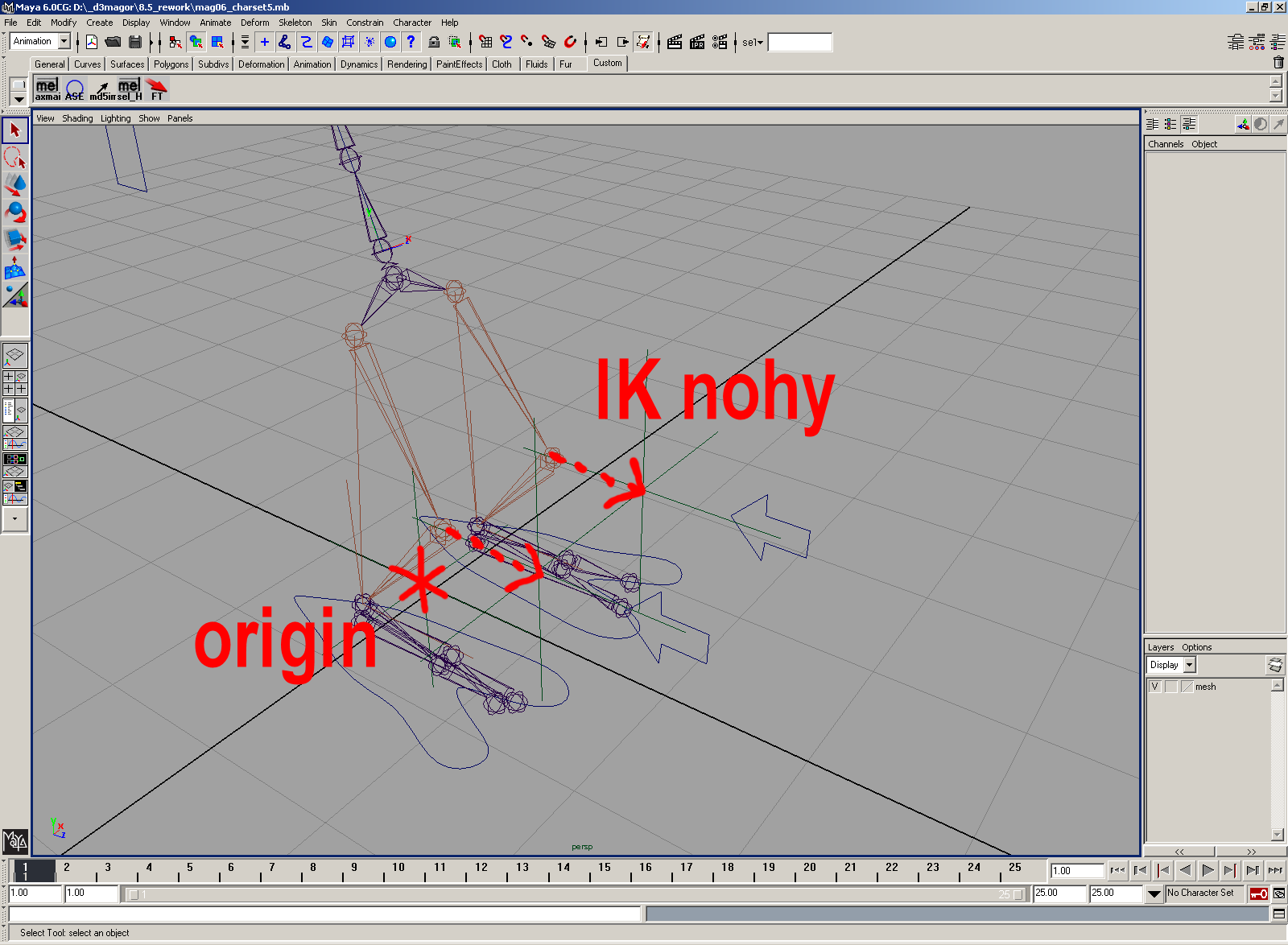Toggle visibility of the mesh layer
The width and height of the screenshot is (1288, 945).
(1155, 687)
